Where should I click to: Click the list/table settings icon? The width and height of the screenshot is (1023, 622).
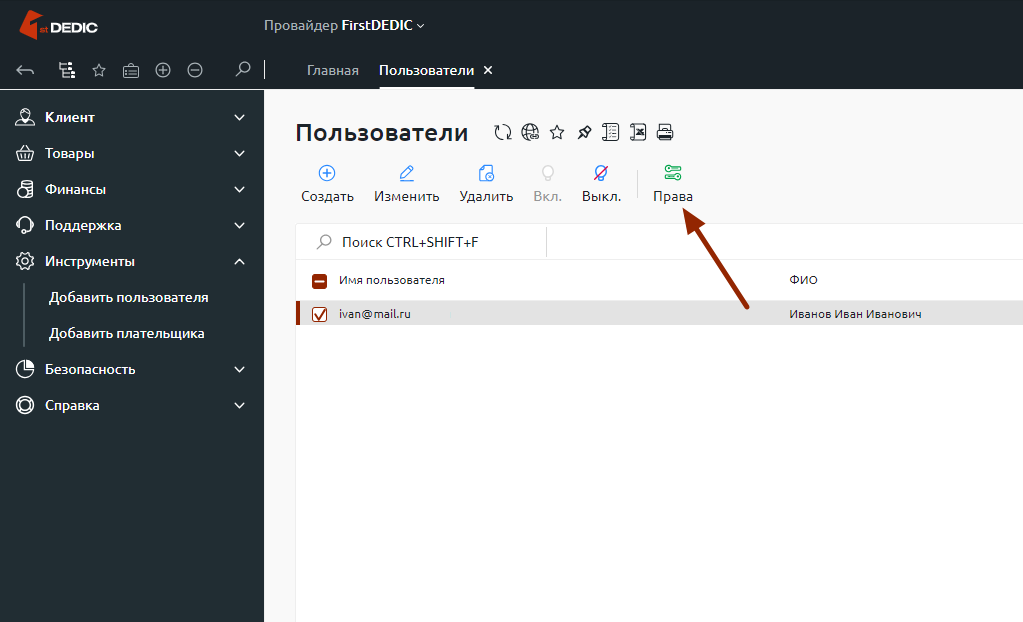click(x=611, y=132)
